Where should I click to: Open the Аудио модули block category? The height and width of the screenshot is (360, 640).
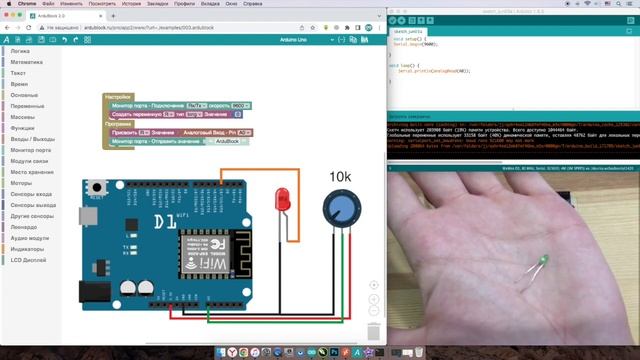[x=30, y=238]
